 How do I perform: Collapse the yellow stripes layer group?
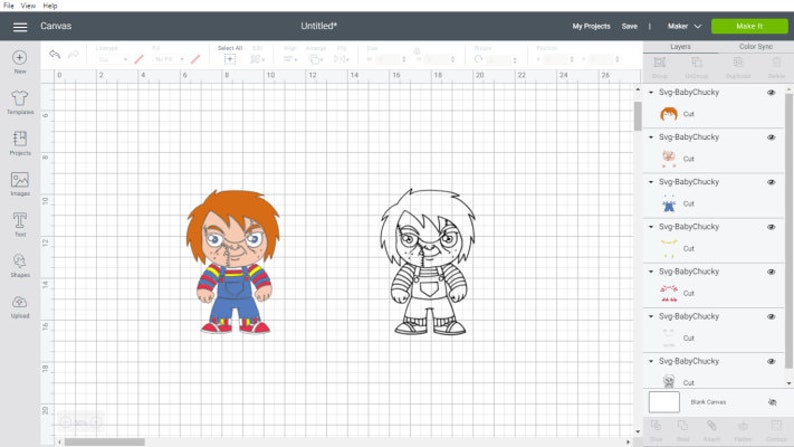[x=651, y=227]
